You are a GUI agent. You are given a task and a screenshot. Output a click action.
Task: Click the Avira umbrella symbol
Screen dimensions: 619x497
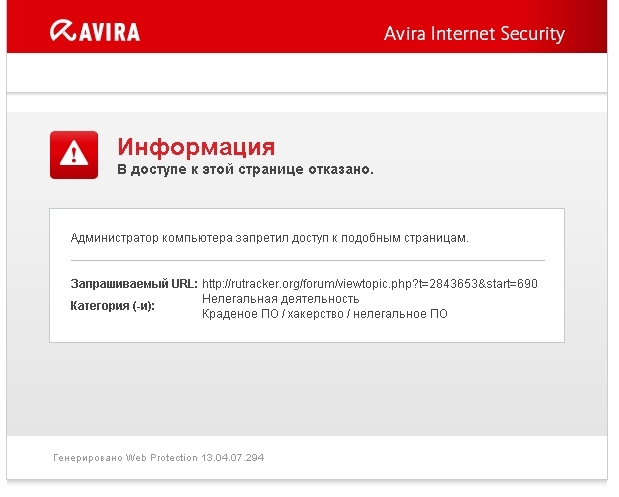tap(62, 30)
